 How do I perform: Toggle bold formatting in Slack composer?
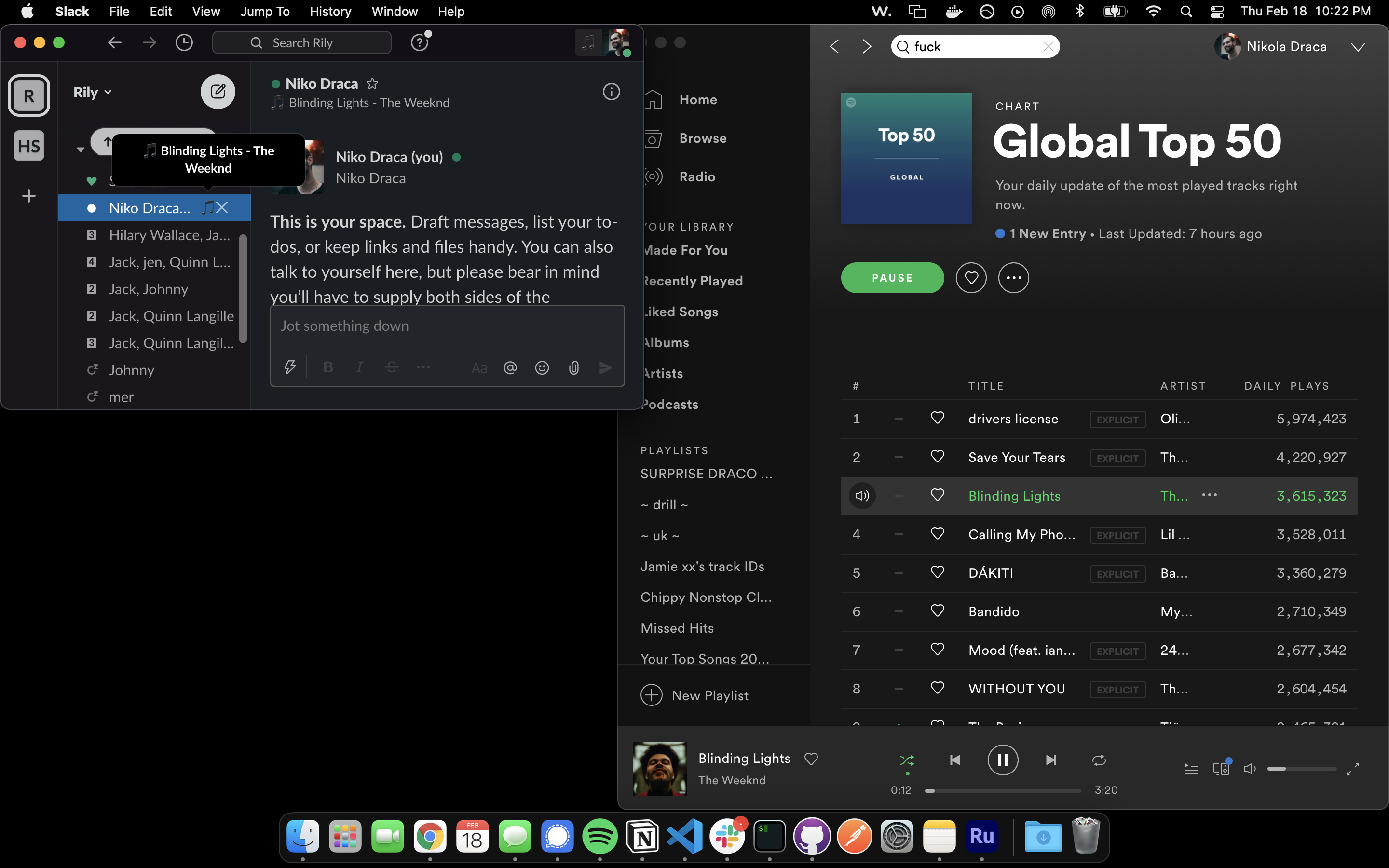(328, 367)
